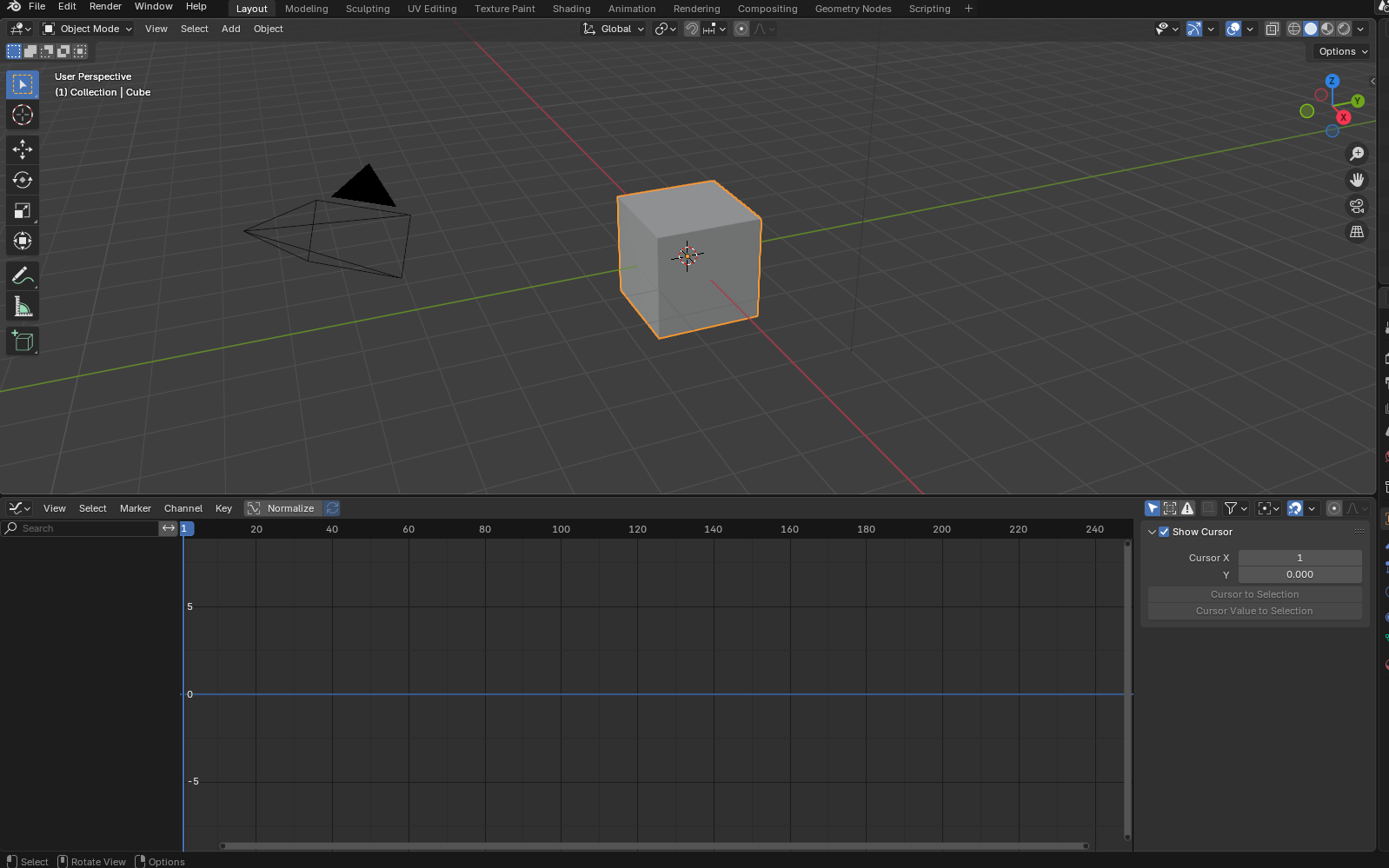The width and height of the screenshot is (1389, 868).
Task: Click the viewport zoom magnifier icon
Action: (x=1357, y=154)
